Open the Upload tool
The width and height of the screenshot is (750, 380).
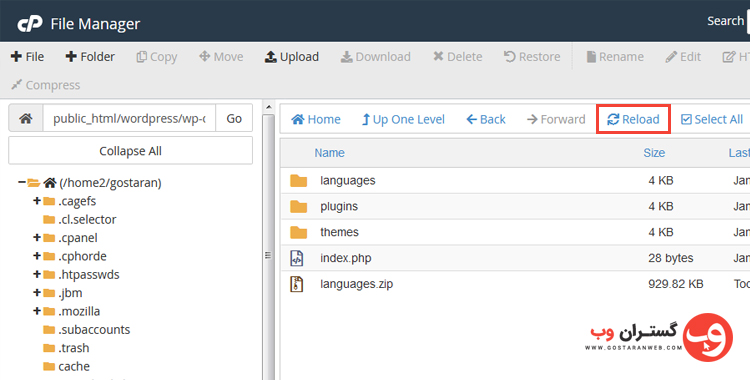point(292,56)
